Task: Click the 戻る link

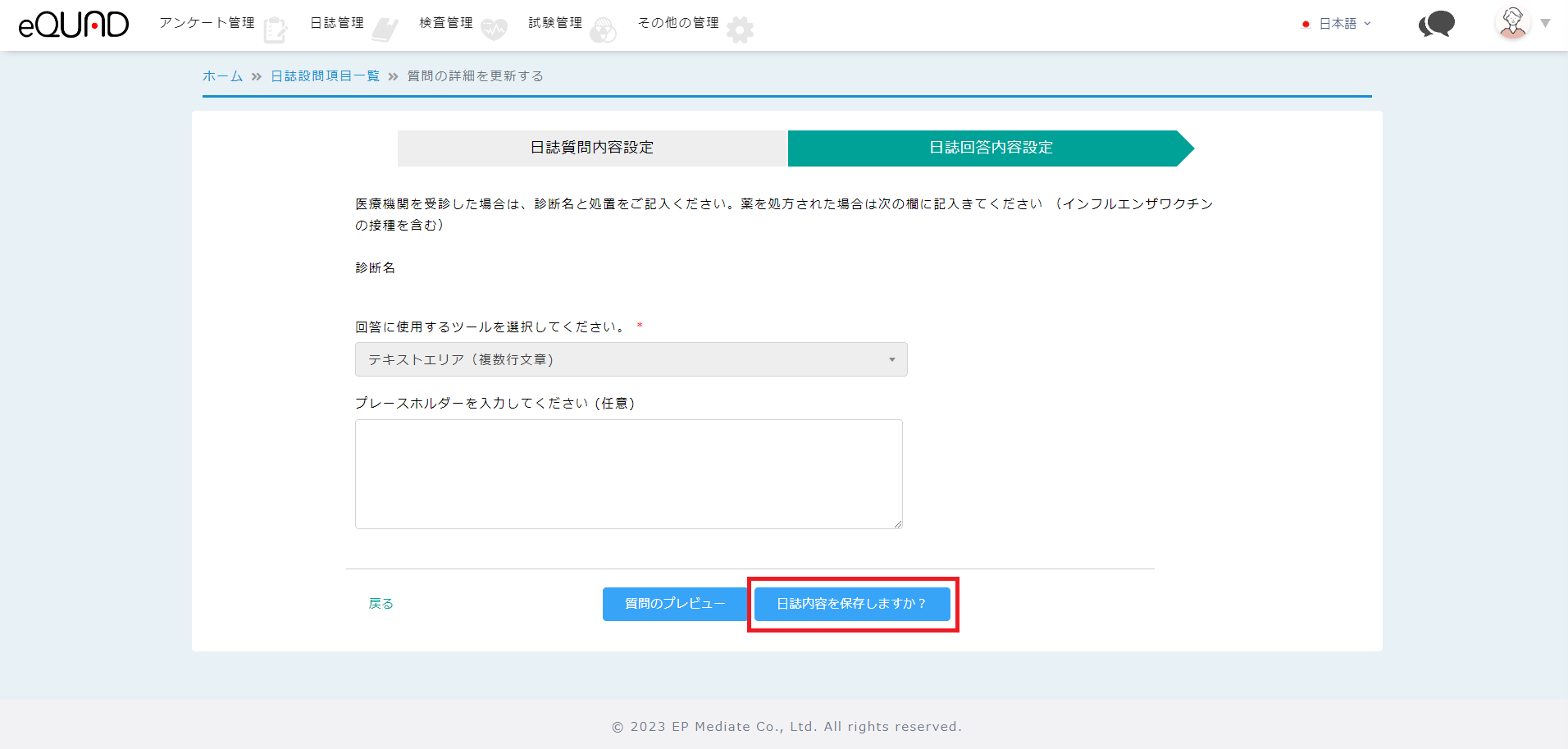Action: pyautogui.click(x=381, y=604)
